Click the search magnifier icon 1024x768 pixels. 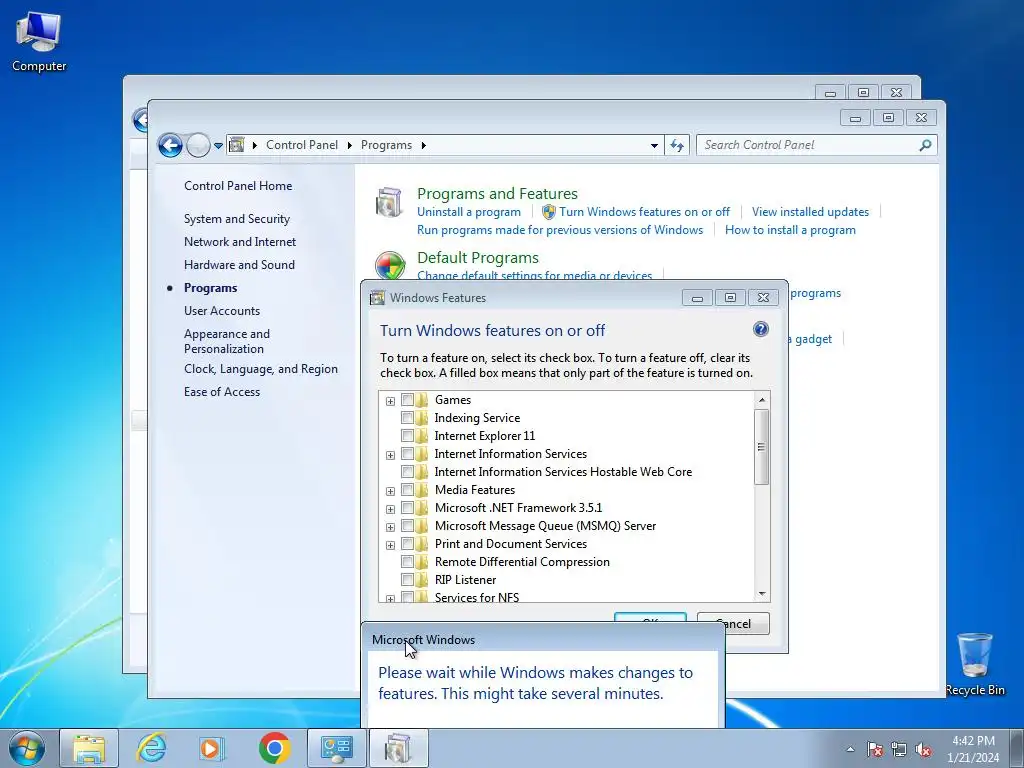[925, 145]
